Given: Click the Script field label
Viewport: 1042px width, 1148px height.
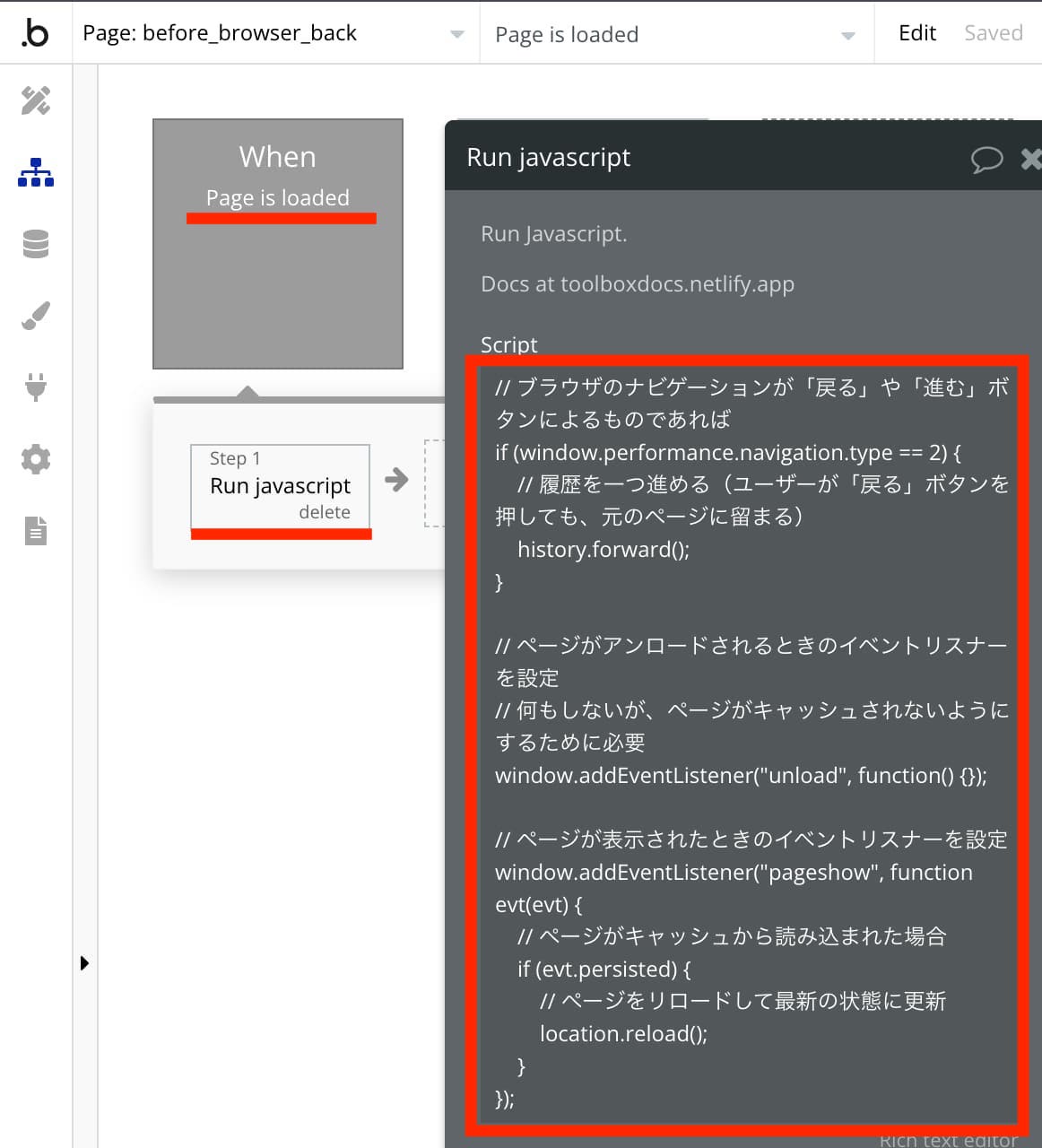Looking at the screenshot, I should (508, 344).
